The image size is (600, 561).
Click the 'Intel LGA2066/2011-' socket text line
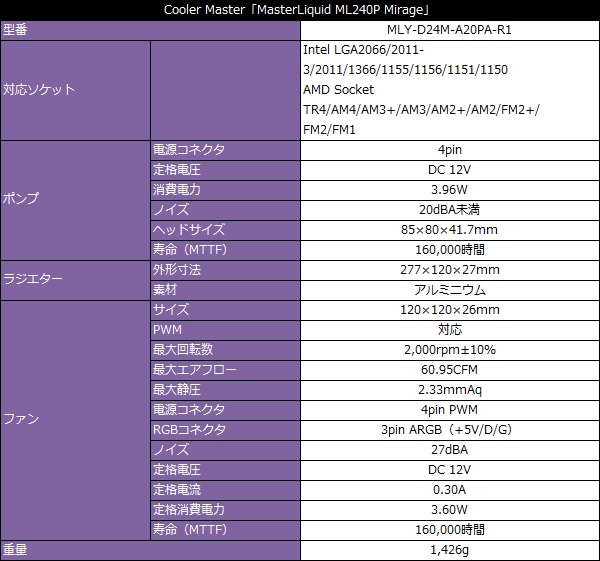[364, 50]
